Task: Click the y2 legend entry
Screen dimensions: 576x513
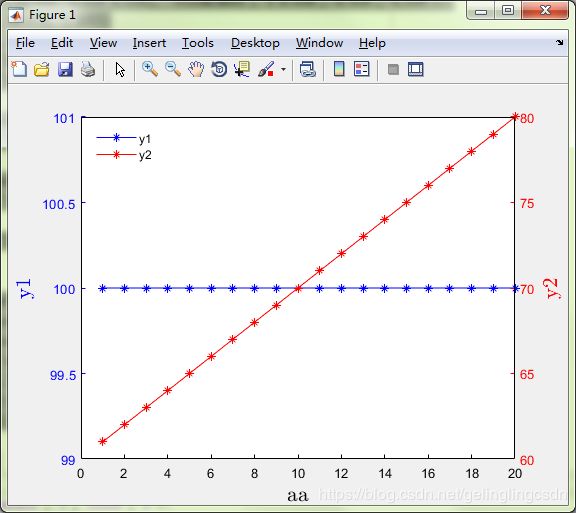Action: pos(124,155)
